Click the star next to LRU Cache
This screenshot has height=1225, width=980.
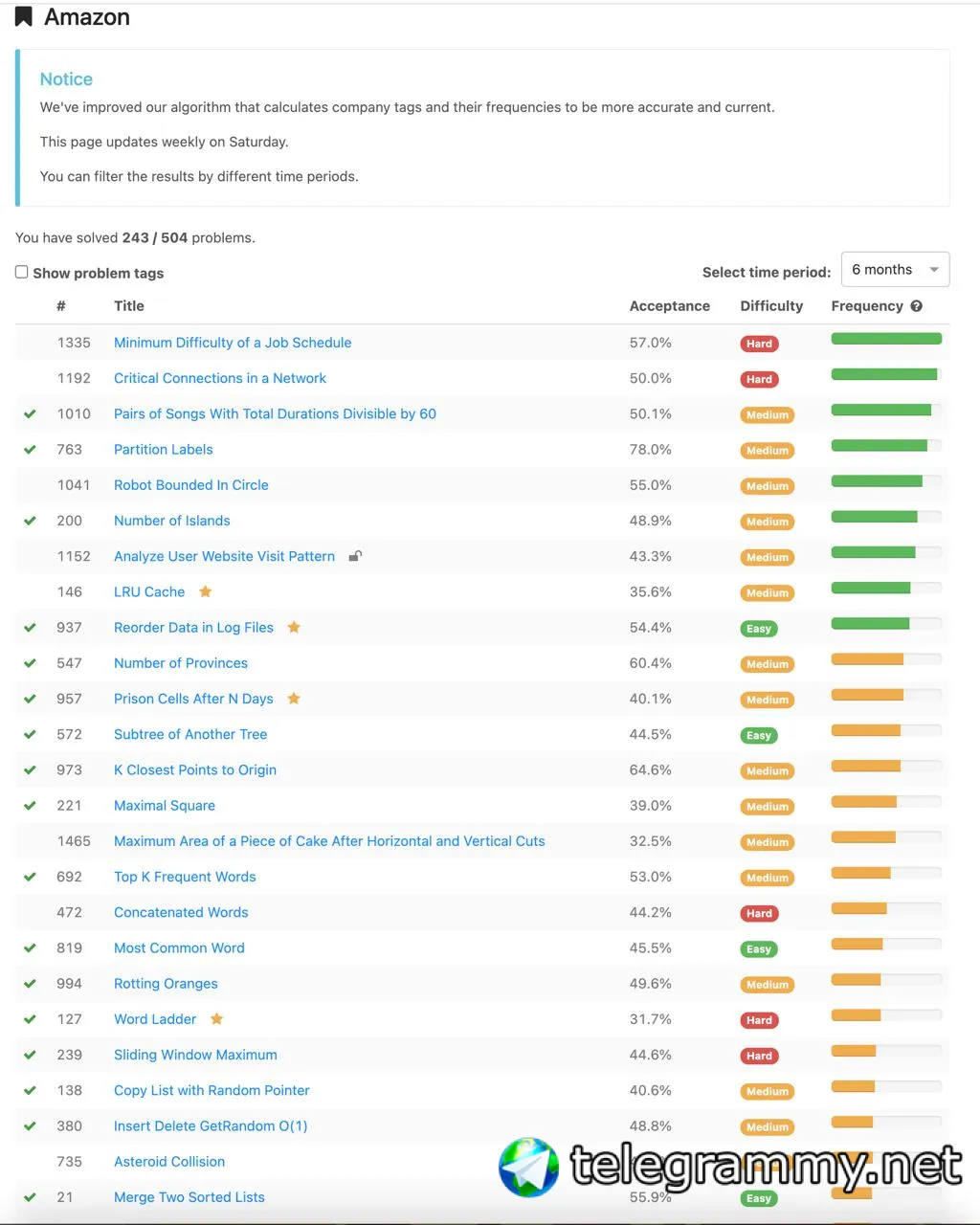point(205,591)
